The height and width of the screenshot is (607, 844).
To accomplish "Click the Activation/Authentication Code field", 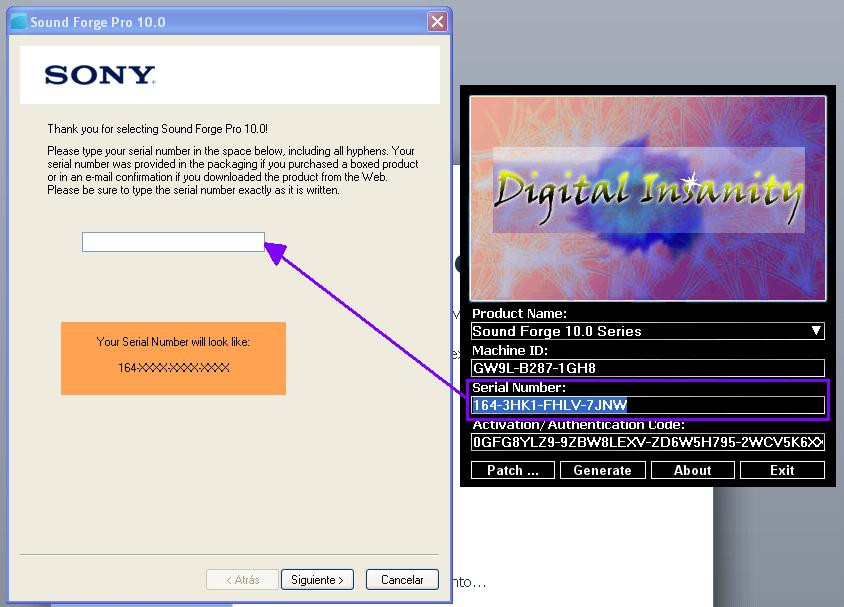I will click(648, 442).
